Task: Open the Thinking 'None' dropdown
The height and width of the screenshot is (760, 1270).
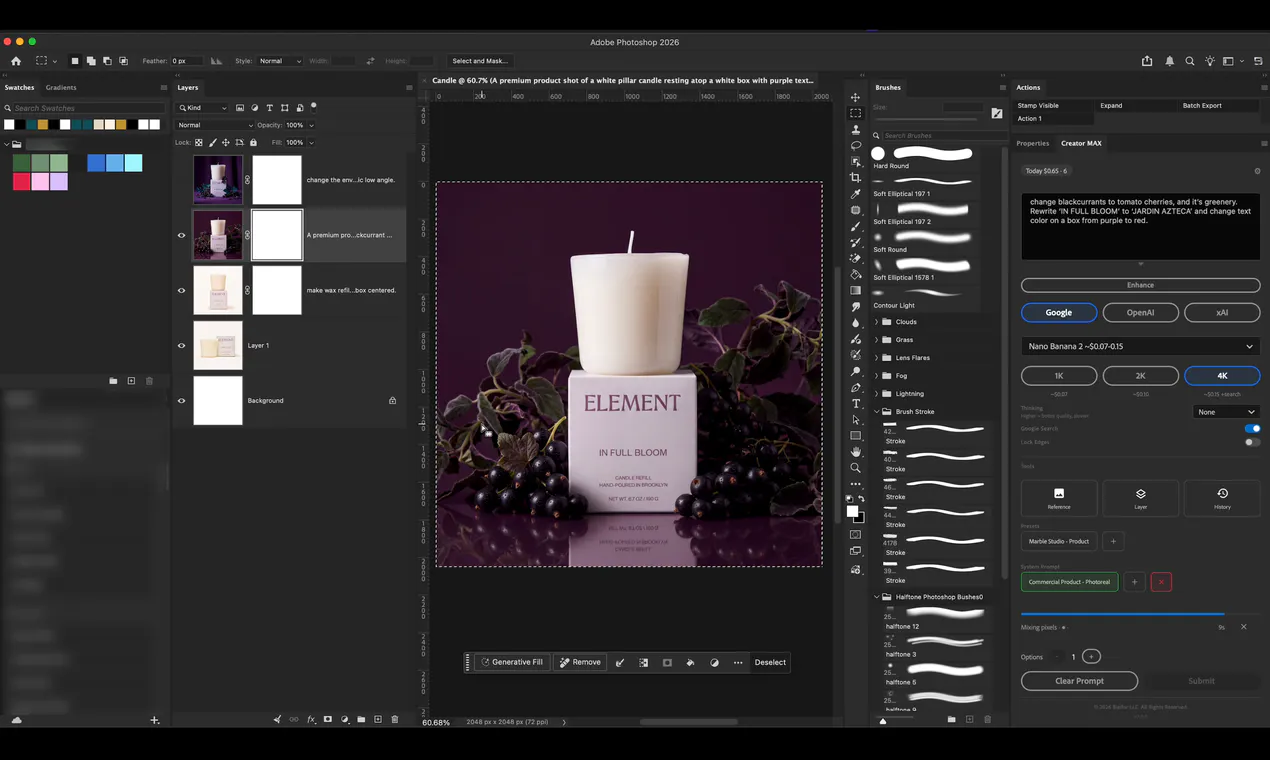Action: point(1227,412)
